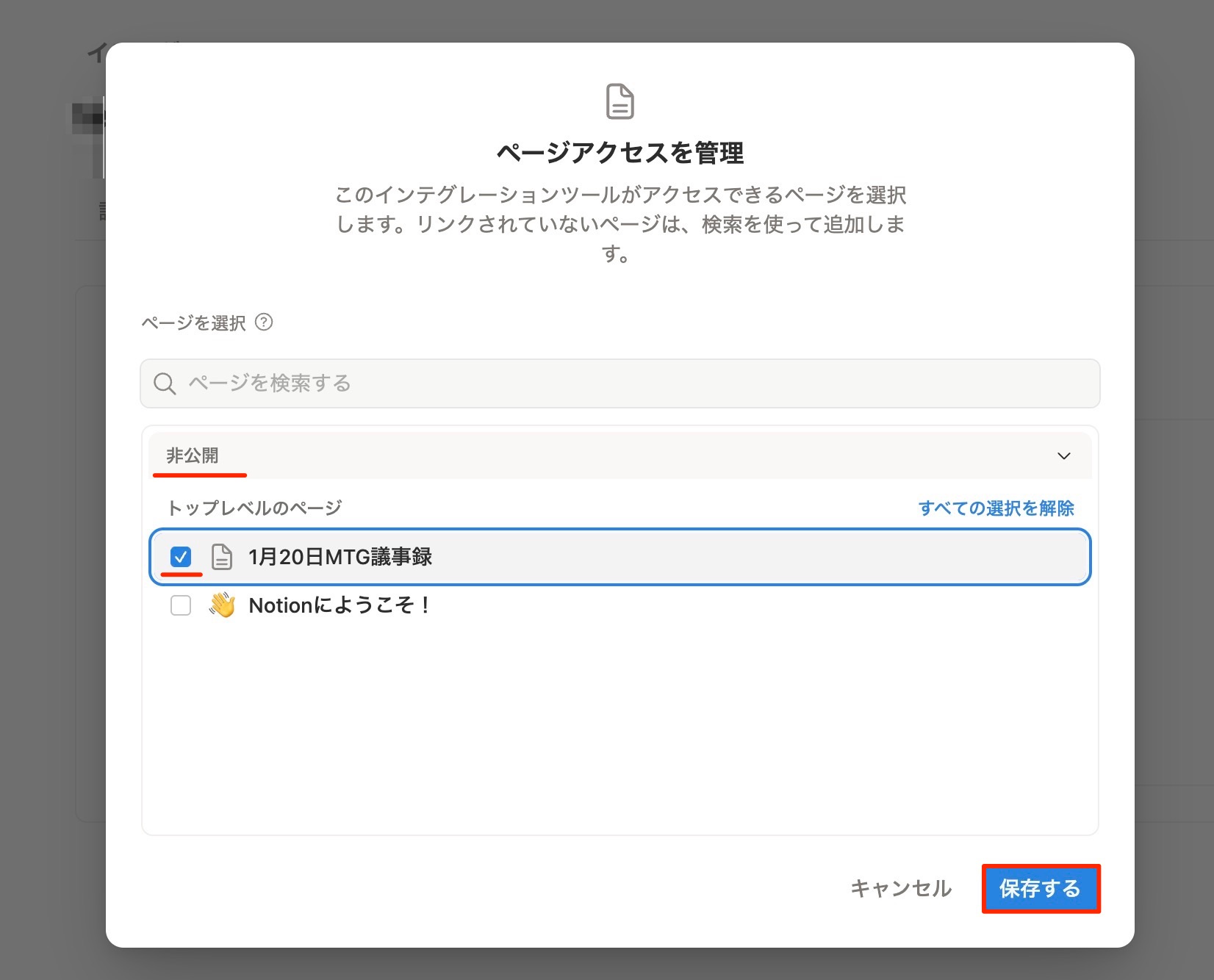
Task: Click the page icon beside 1月20日MTG議事録
Action: point(221,557)
